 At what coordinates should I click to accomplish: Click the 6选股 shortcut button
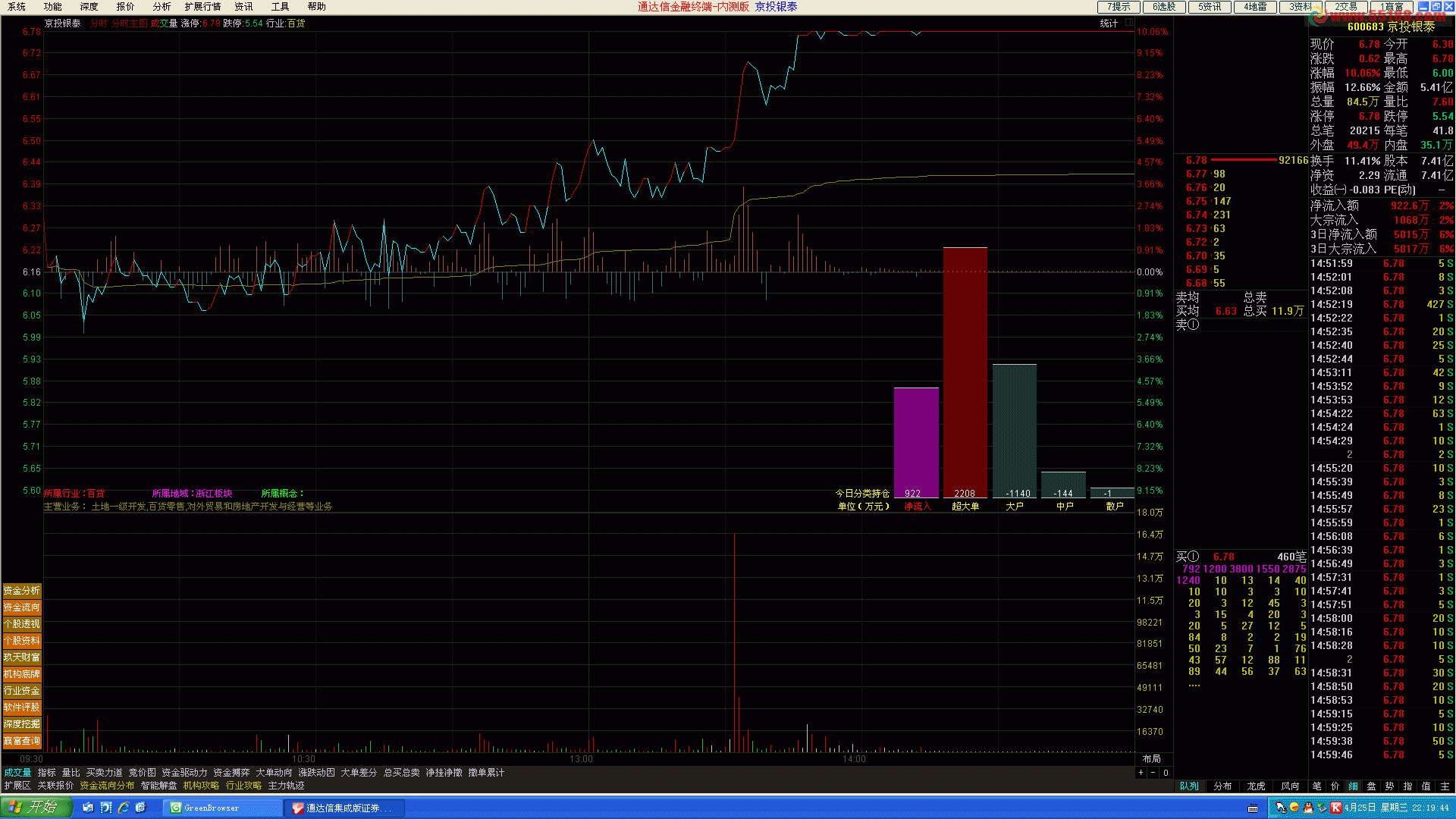1164,7
